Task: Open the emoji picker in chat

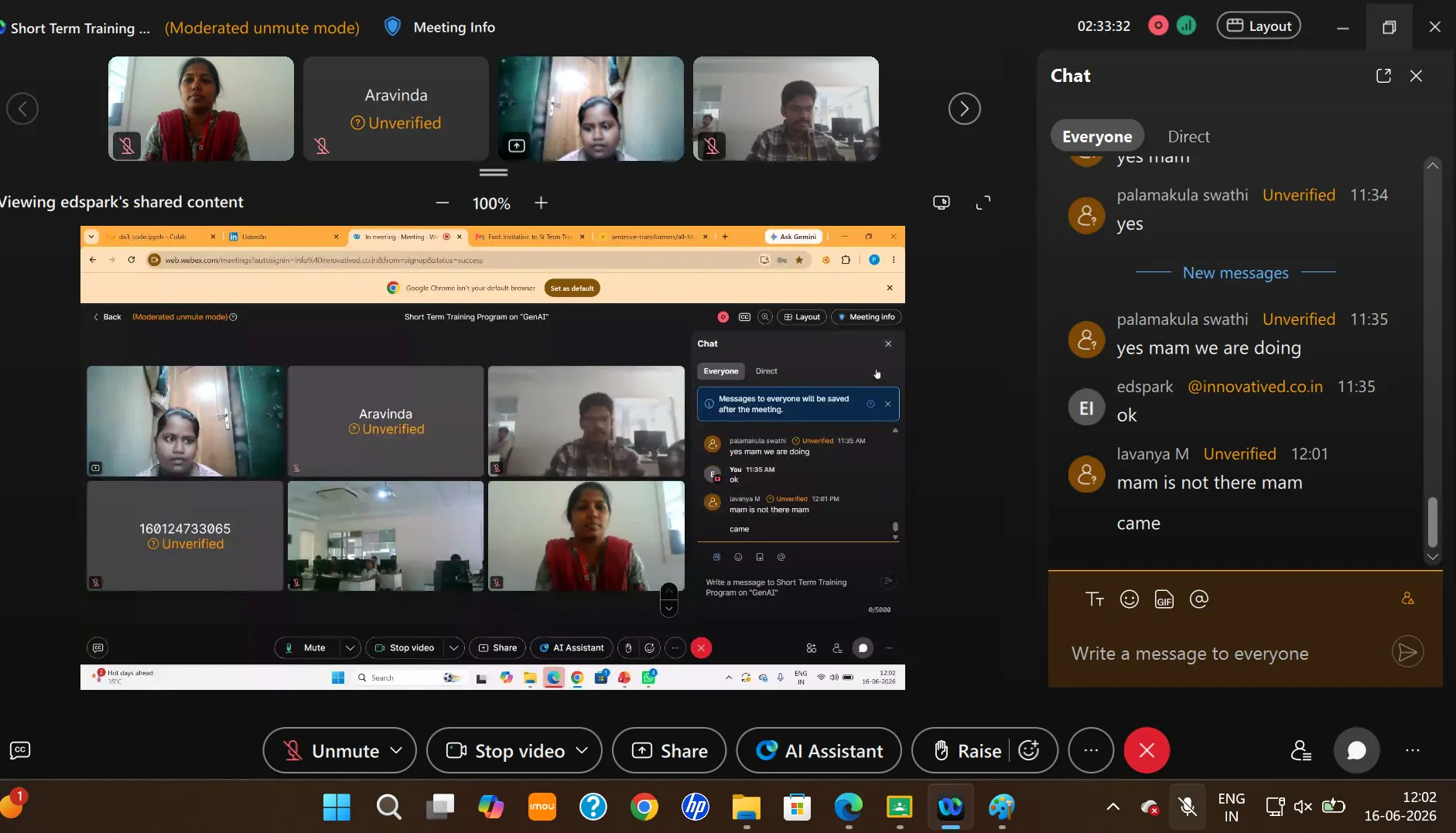Action: tap(1130, 599)
